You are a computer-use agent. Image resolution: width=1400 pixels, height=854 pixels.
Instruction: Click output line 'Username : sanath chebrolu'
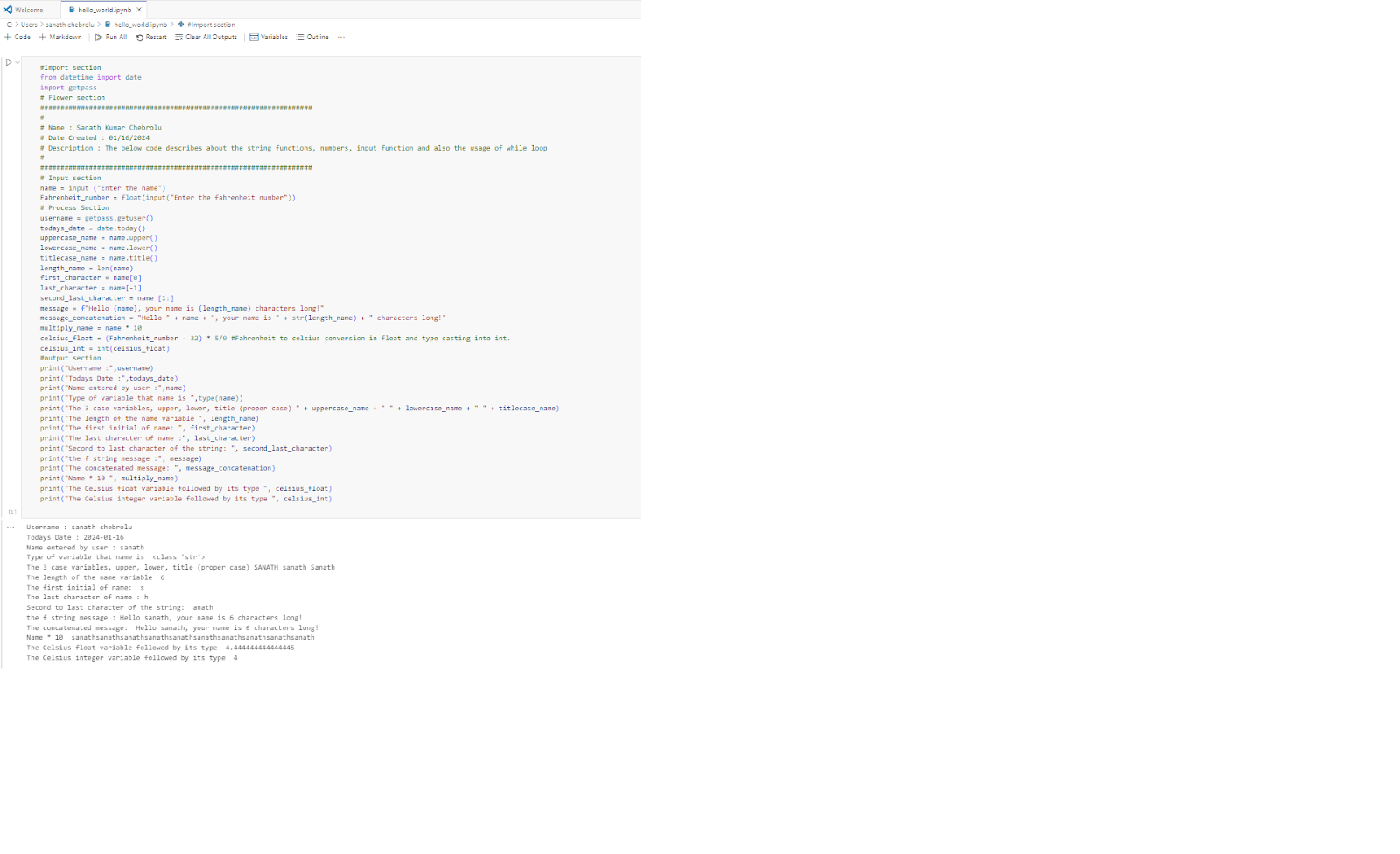coord(79,528)
